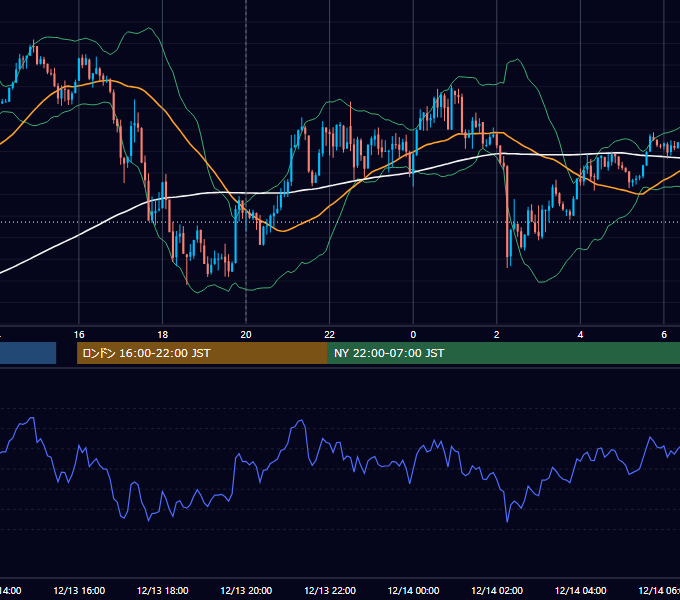Click the '20' hour label on time axis
The width and height of the screenshot is (680, 600).
click(246, 335)
